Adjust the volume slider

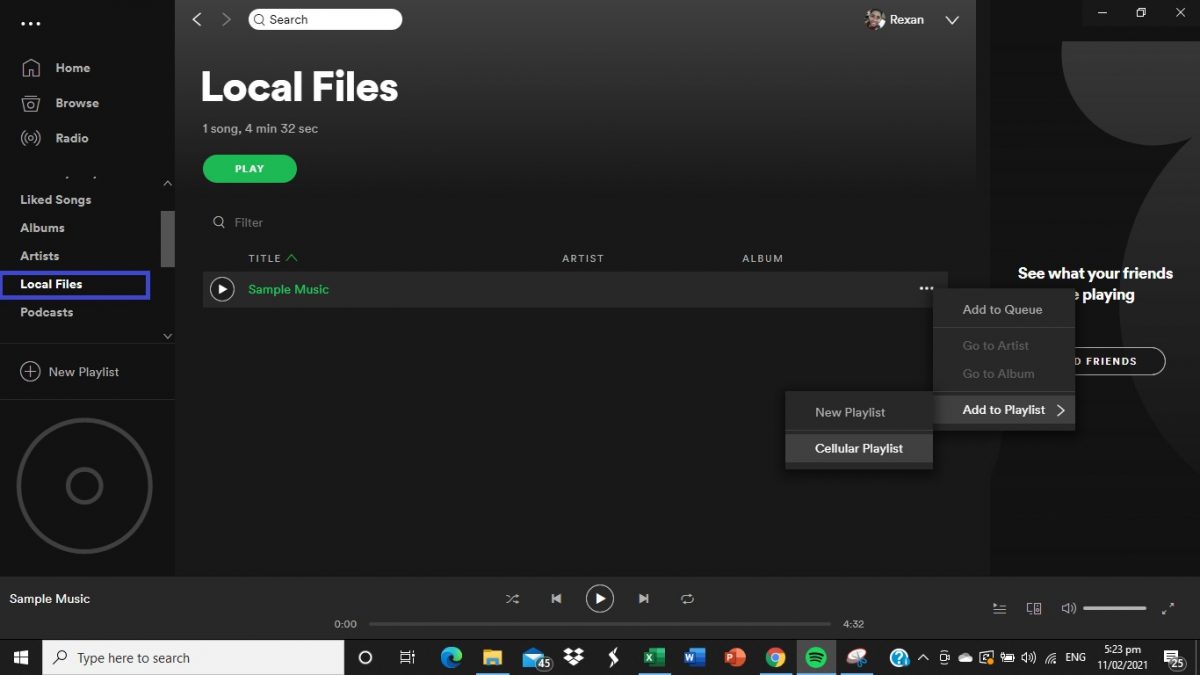[1114, 608]
